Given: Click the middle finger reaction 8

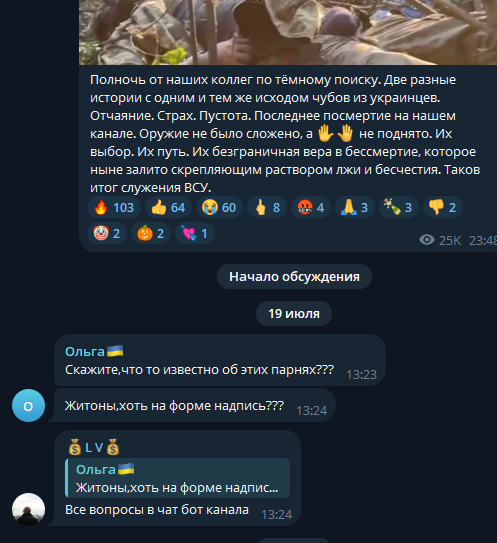Looking at the screenshot, I should pyautogui.click(x=267, y=207).
